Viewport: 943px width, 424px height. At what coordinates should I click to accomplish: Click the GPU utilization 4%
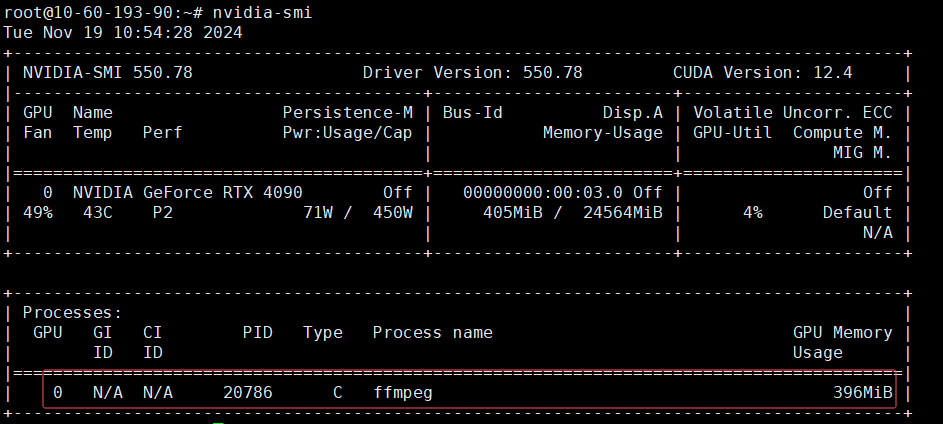point(752,212)
